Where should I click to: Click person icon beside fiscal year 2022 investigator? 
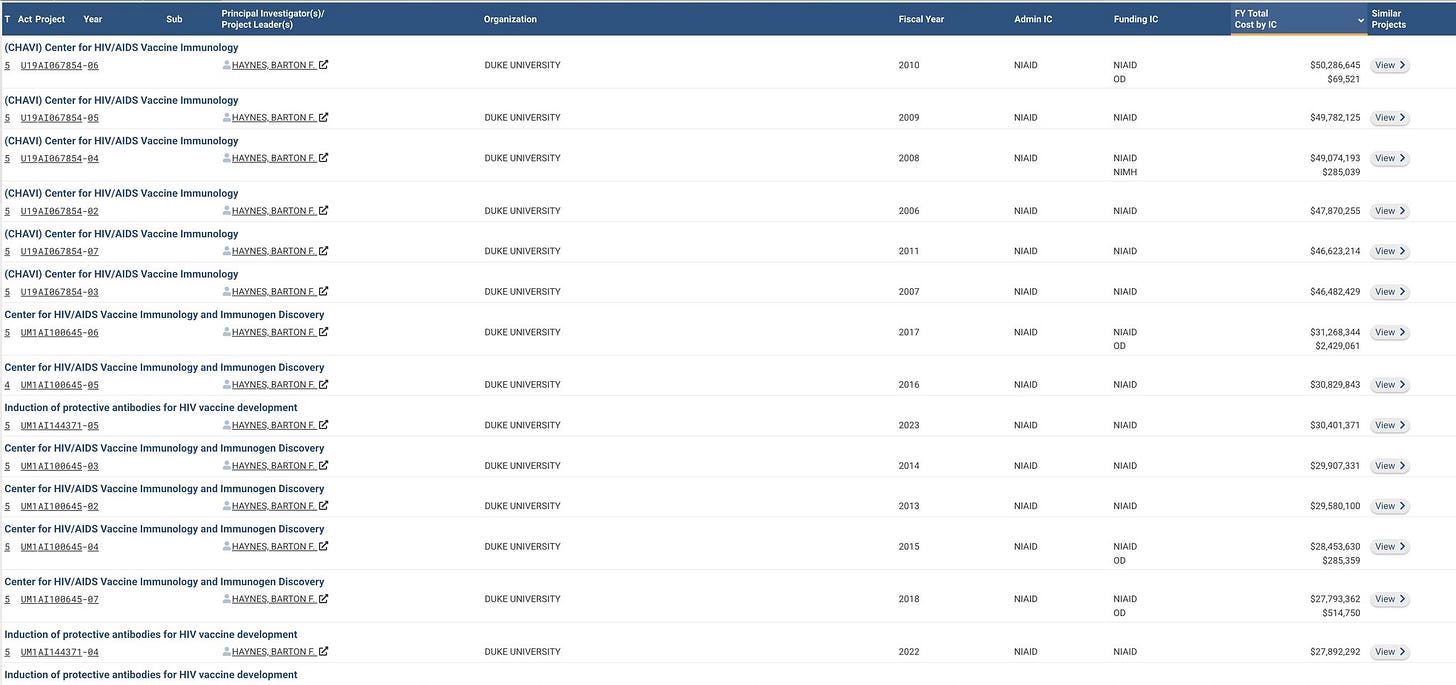click(227, 652)
